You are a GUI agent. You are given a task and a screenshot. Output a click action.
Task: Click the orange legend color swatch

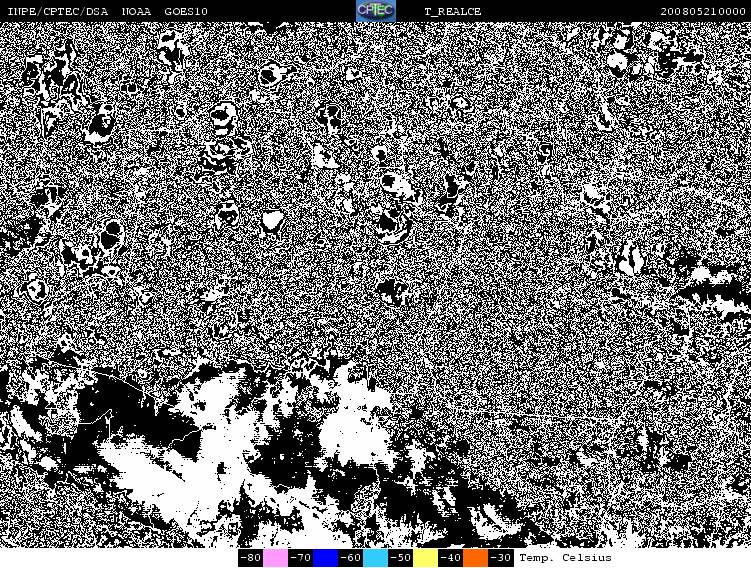(x=475, y=558)
